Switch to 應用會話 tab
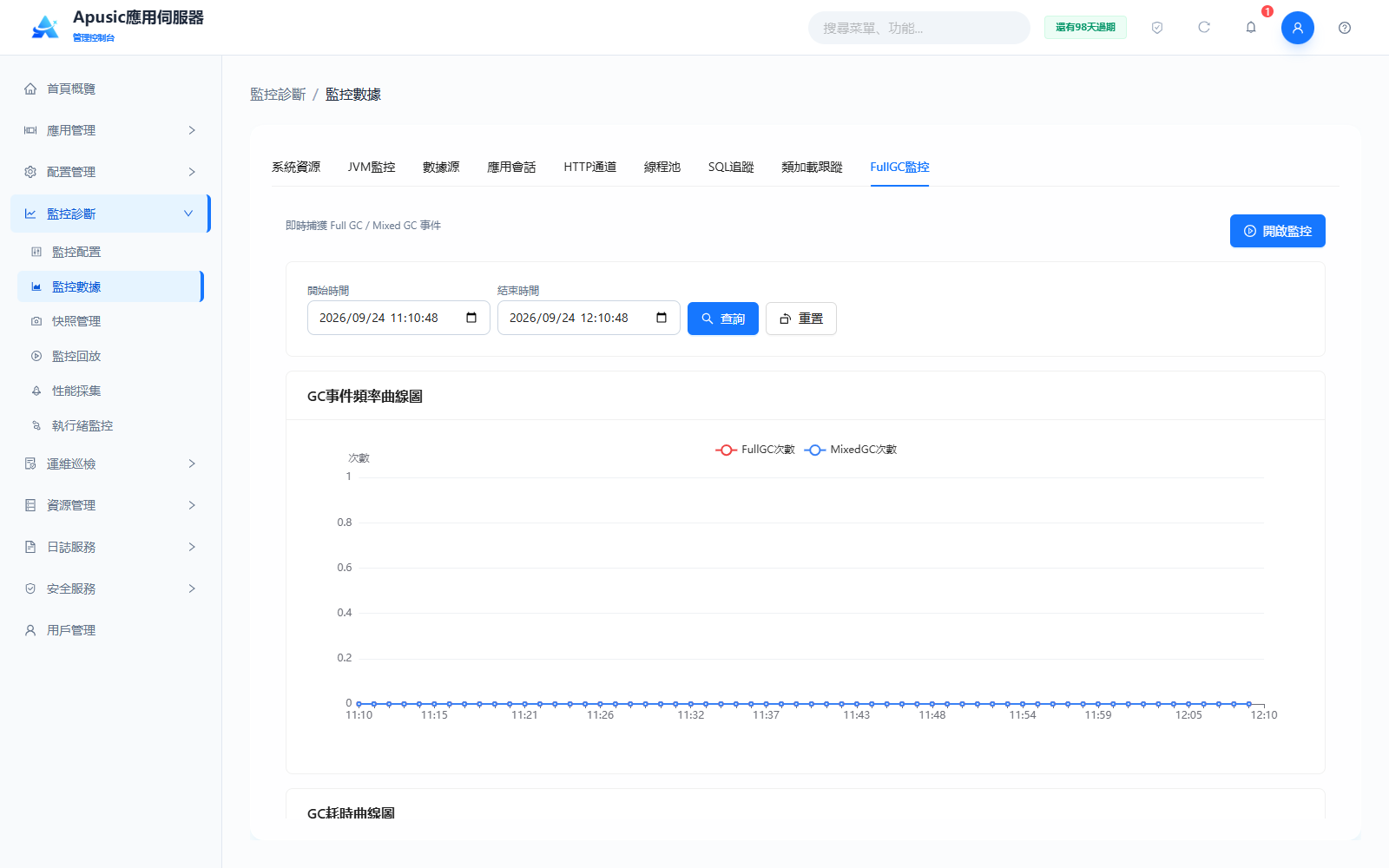1389x868 pixels. tap(511, 167)
